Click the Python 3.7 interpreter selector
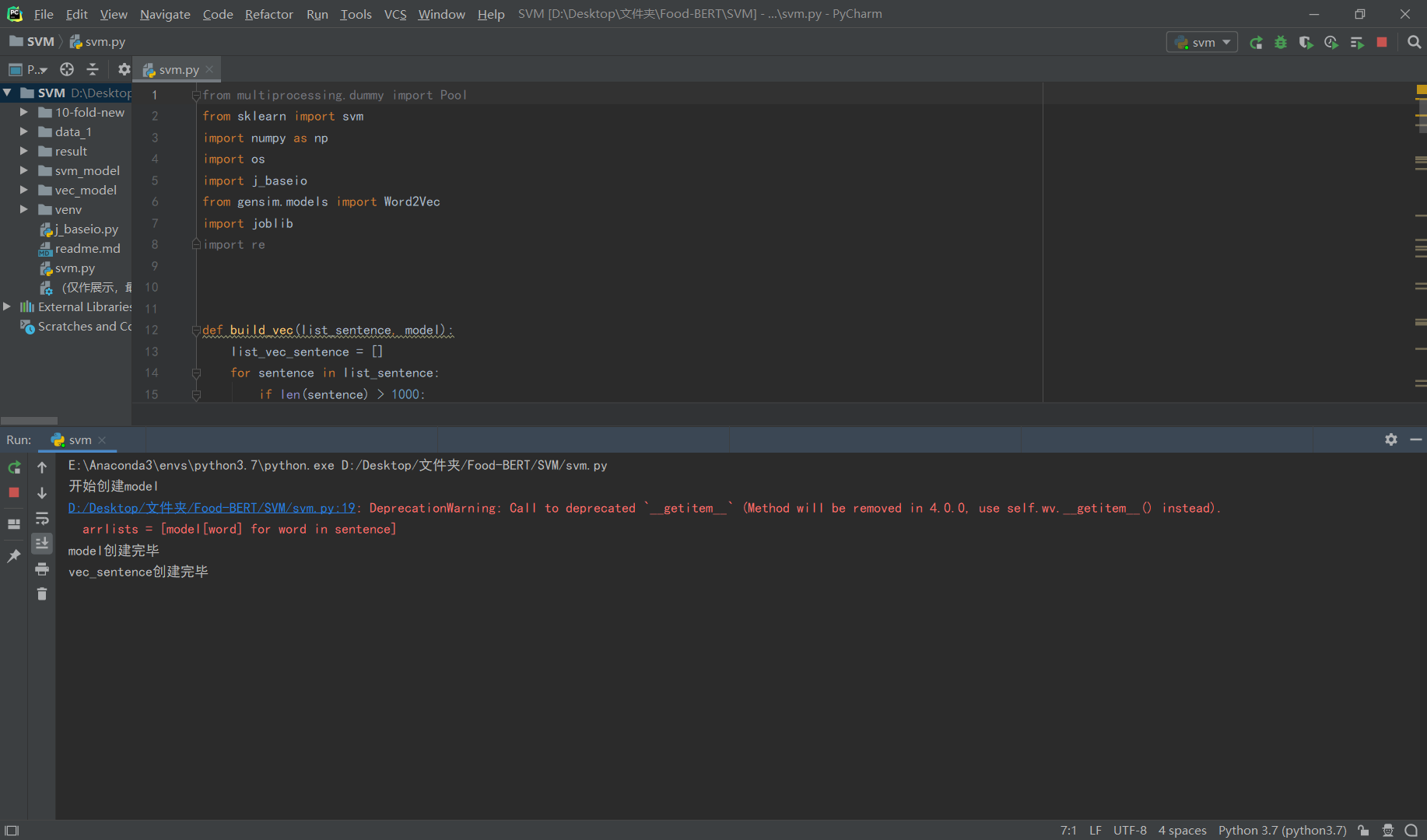 coord(1282,831)
